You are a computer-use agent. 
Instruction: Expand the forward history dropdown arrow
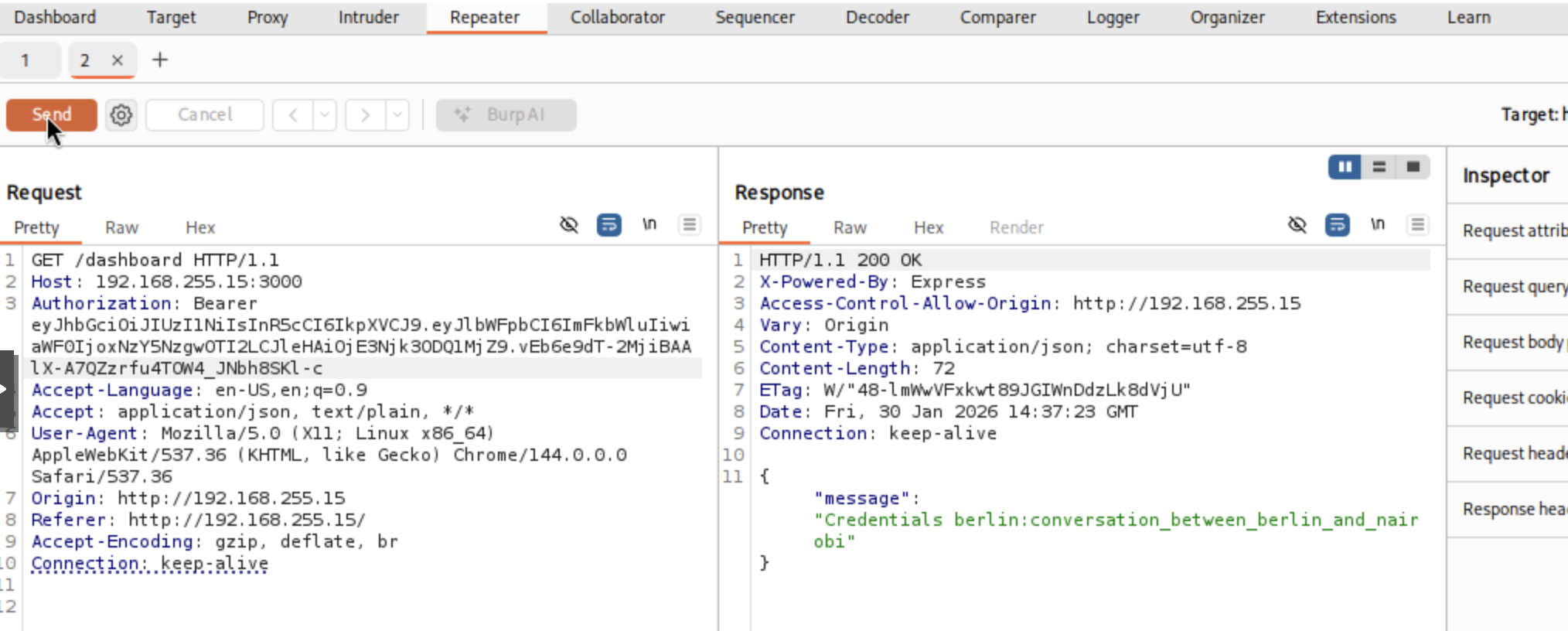397,115
